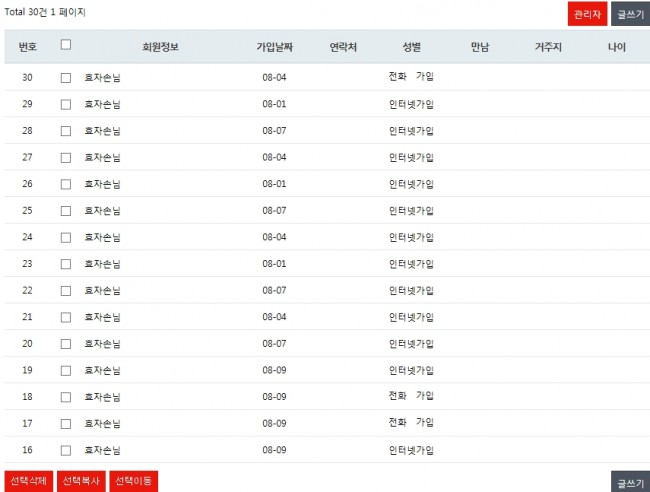Check the checkbox for row 19
Image resolution: width=650 pixels, height=492 pixels.
coord(66,371)
